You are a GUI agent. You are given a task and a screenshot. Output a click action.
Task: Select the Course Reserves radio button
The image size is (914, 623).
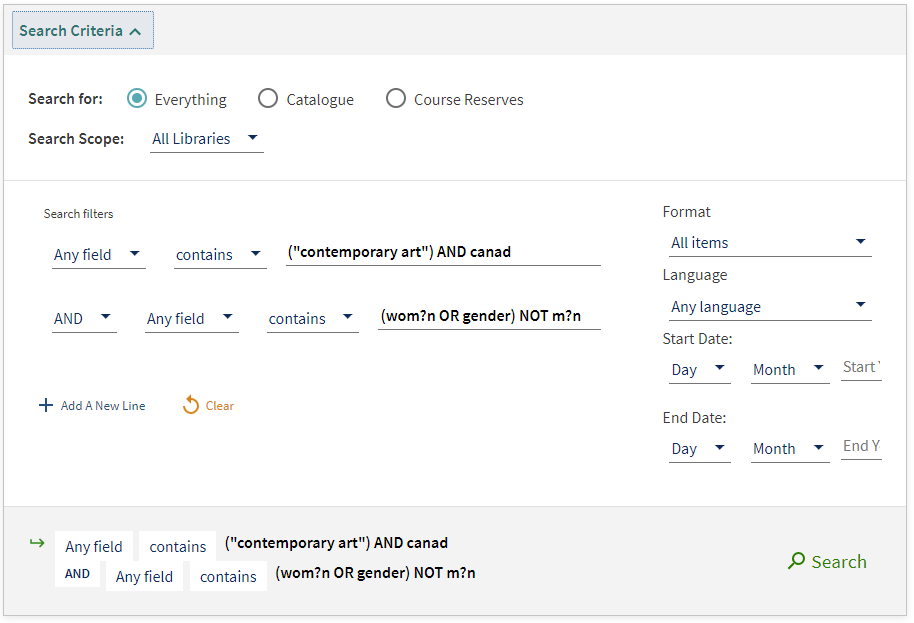(x=396, y=98)
